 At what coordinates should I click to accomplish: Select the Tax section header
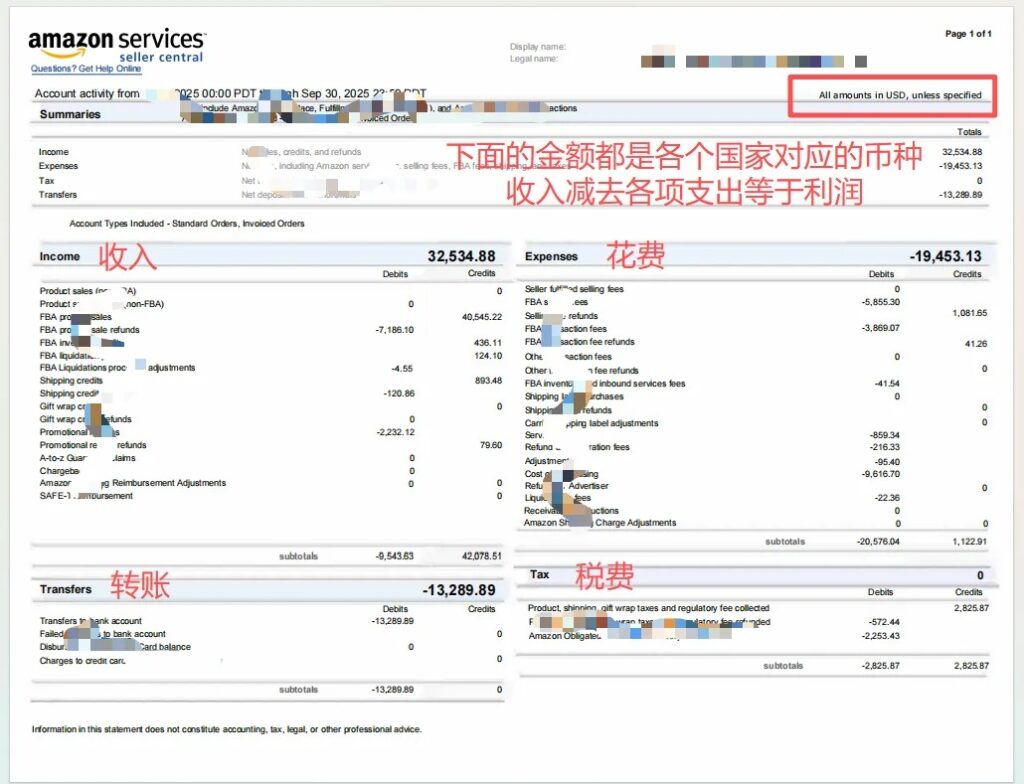point(541,573)
